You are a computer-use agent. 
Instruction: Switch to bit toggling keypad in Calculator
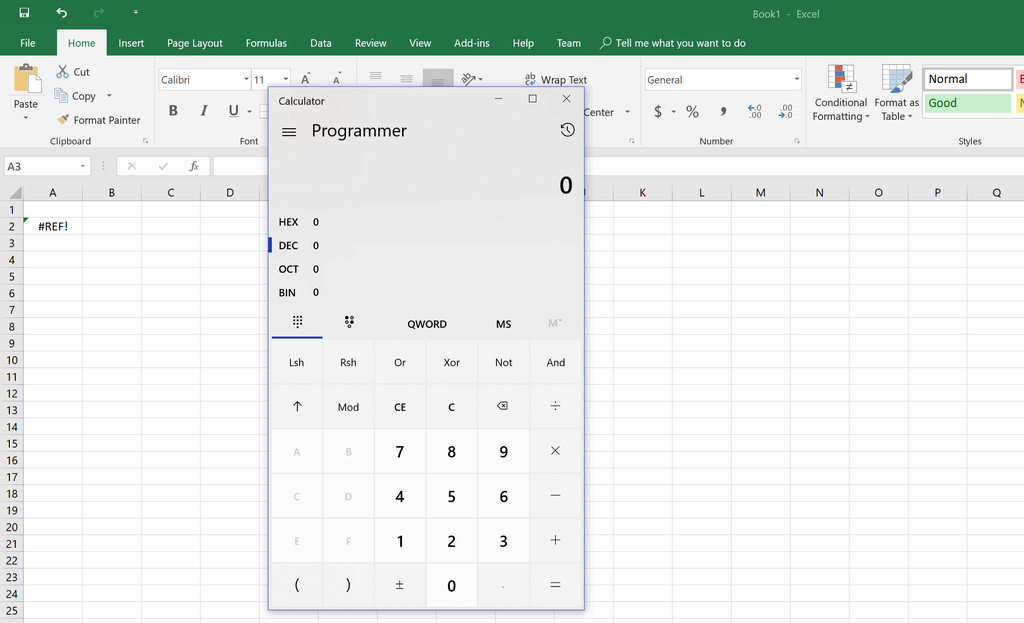coord(349,322)
